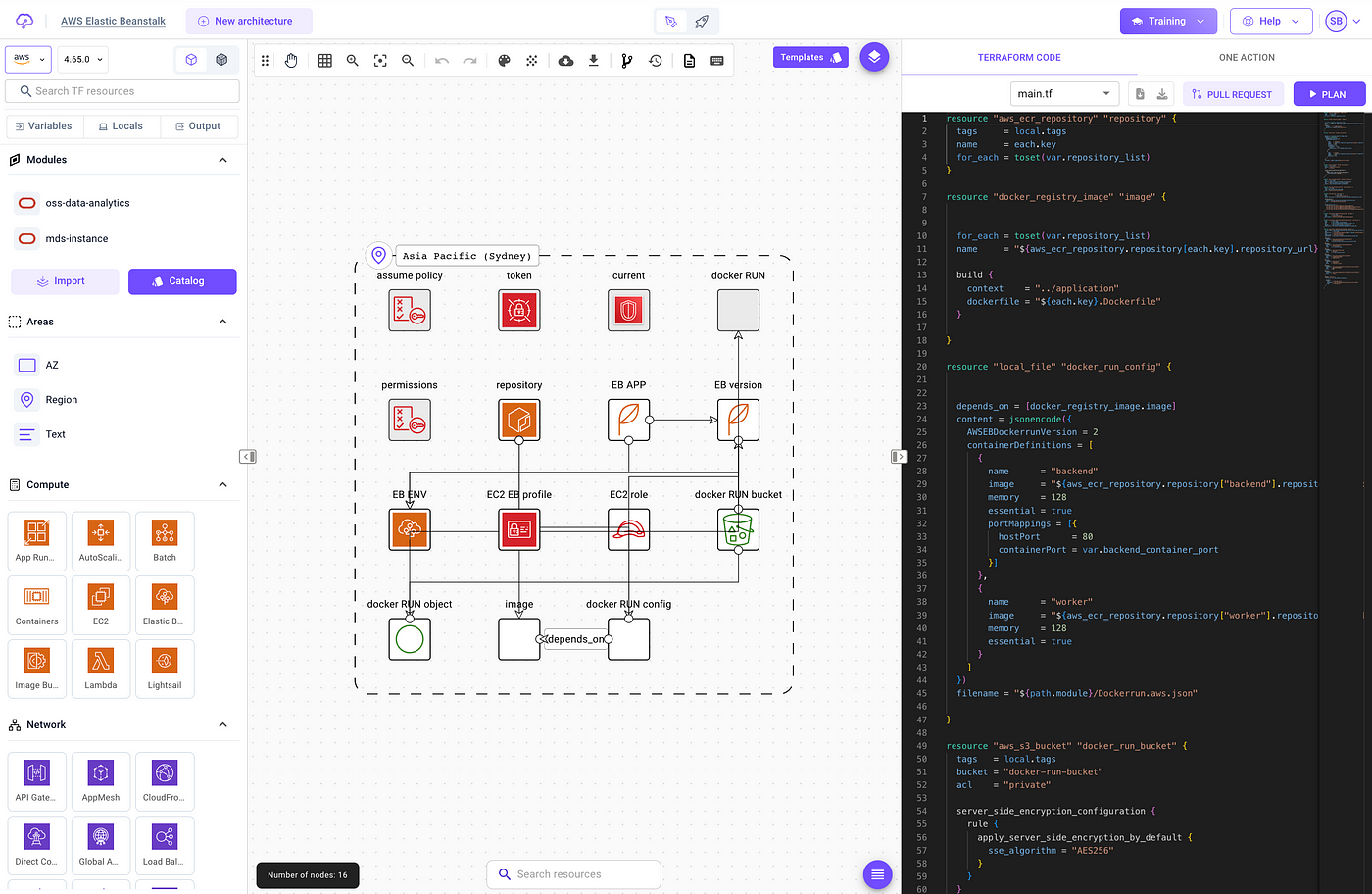
Task: Open the Output tab
Action: point(198,126)
